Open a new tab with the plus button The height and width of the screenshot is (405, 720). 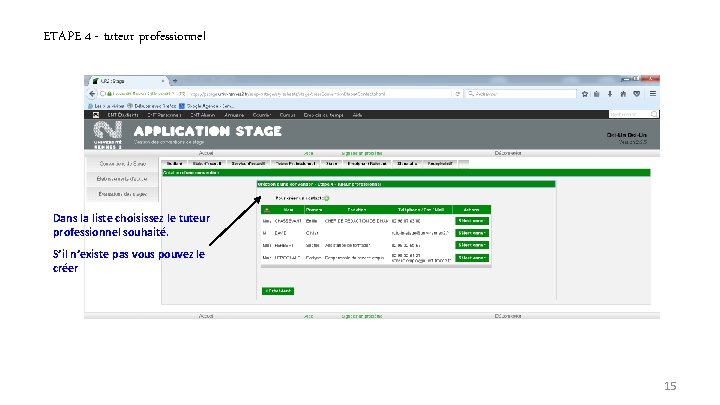175,81
